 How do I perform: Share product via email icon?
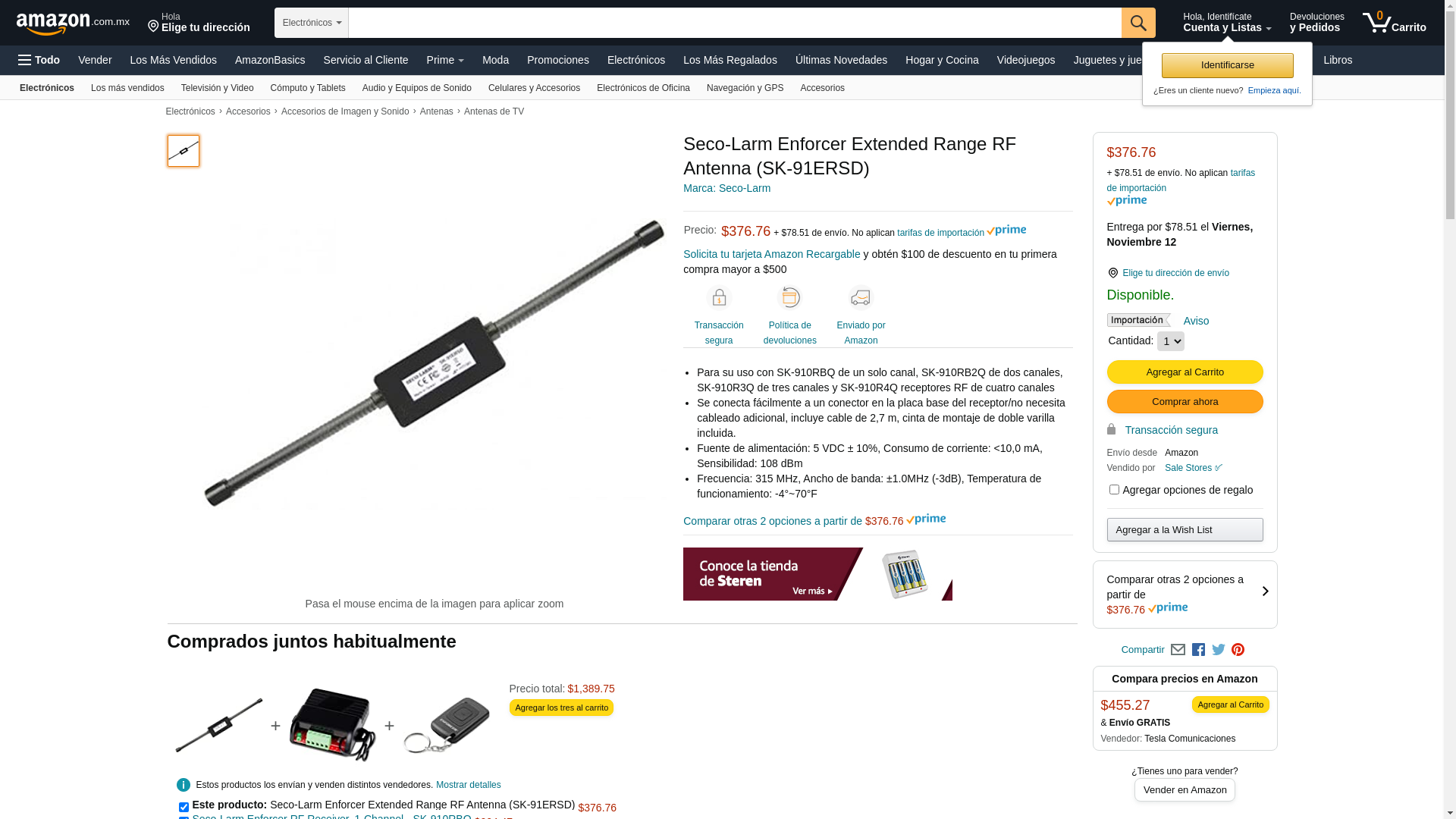click(x=1178, y=650)
